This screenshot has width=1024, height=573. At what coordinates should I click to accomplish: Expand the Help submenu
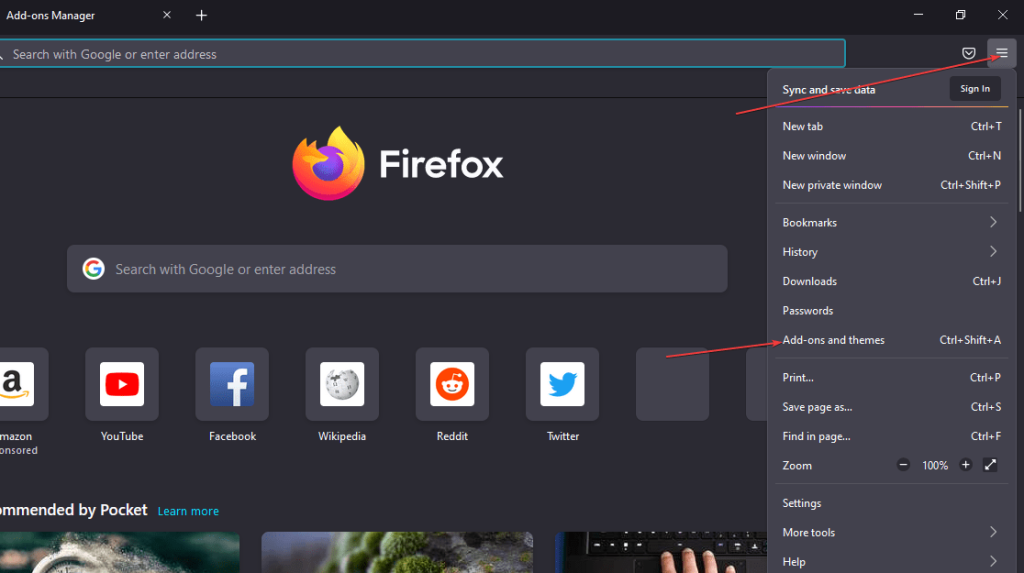coord(891,561)
